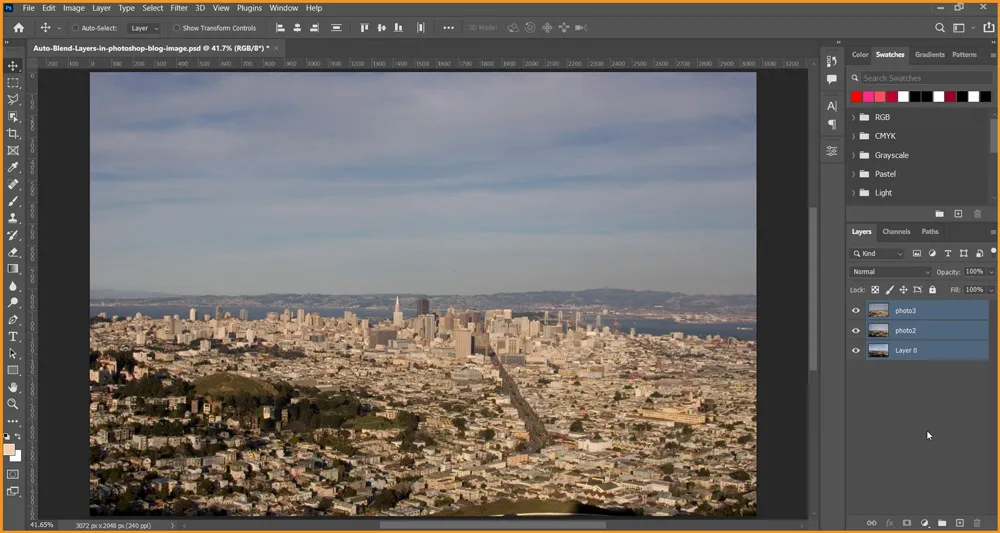Create new fill or adjustment layer
This screenshot has height=533, width=1000.
pyautogui.click(x=925, y=523)
